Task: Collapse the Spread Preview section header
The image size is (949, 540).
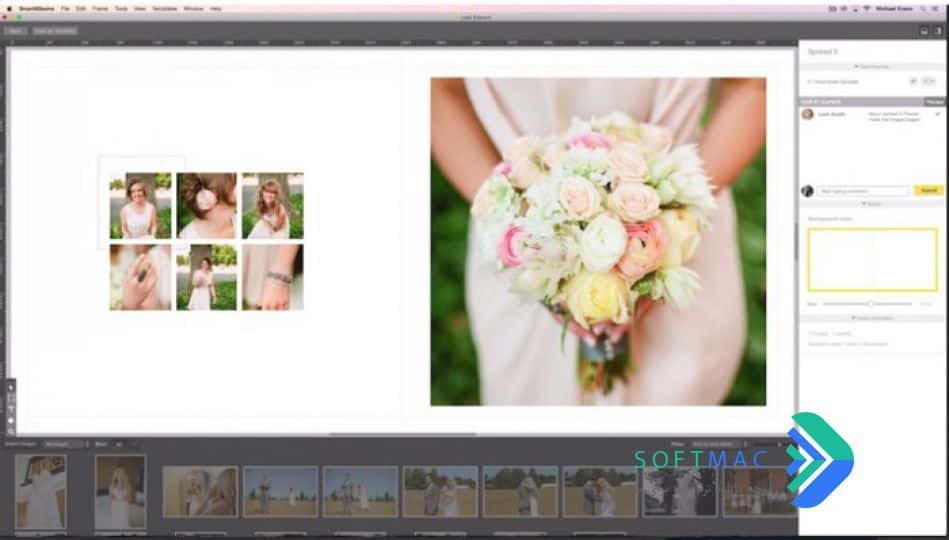Action: point(872,67)
